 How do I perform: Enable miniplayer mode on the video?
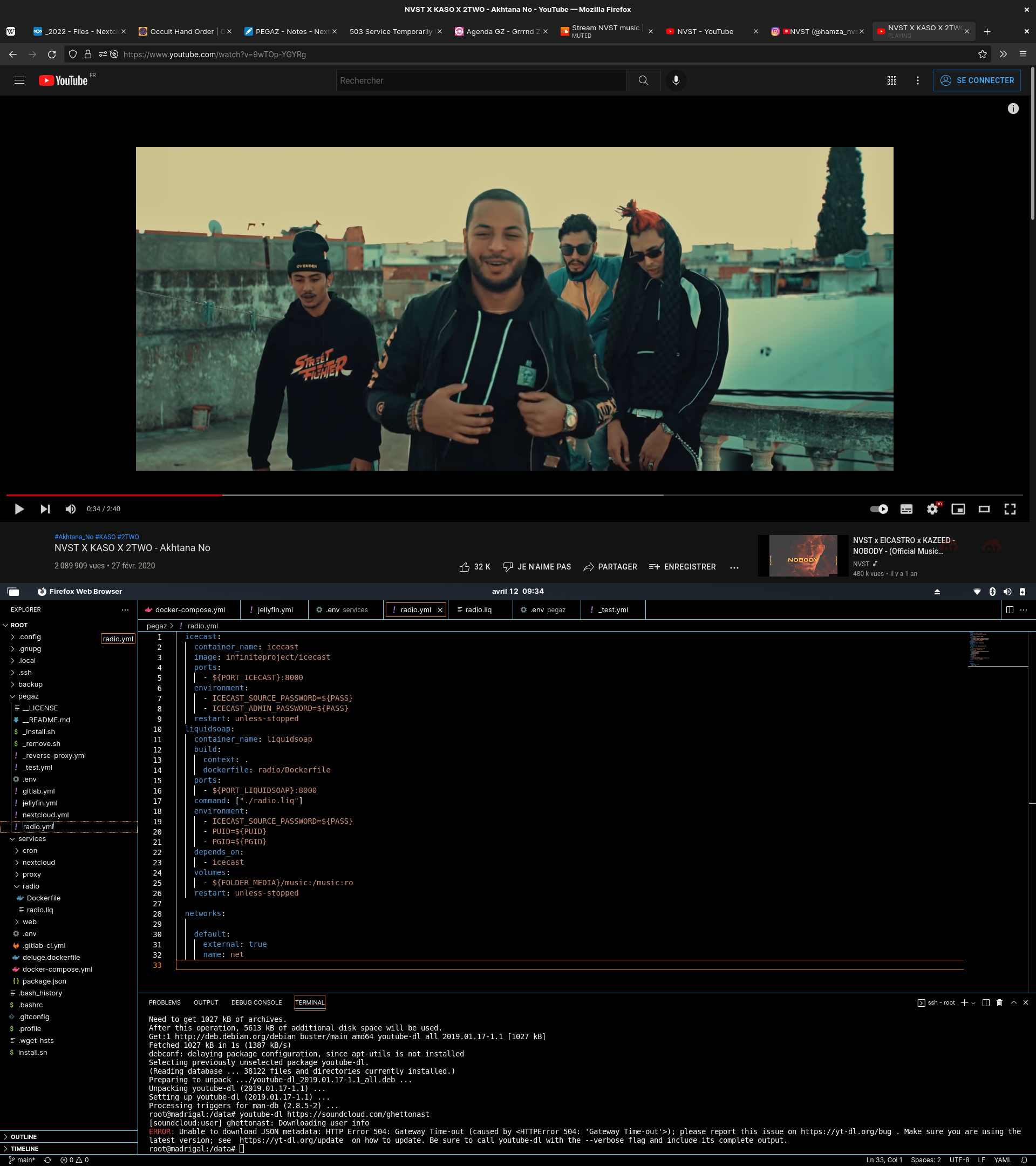958,509
